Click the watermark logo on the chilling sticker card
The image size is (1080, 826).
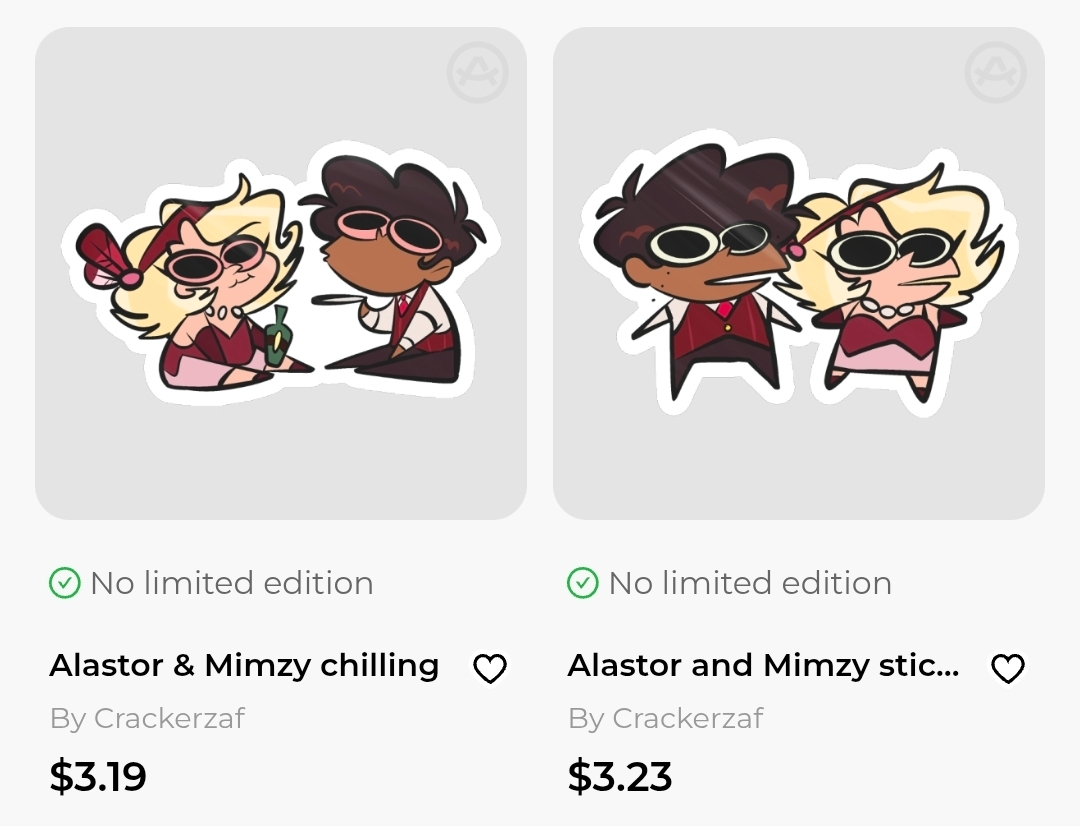(477, 72)
